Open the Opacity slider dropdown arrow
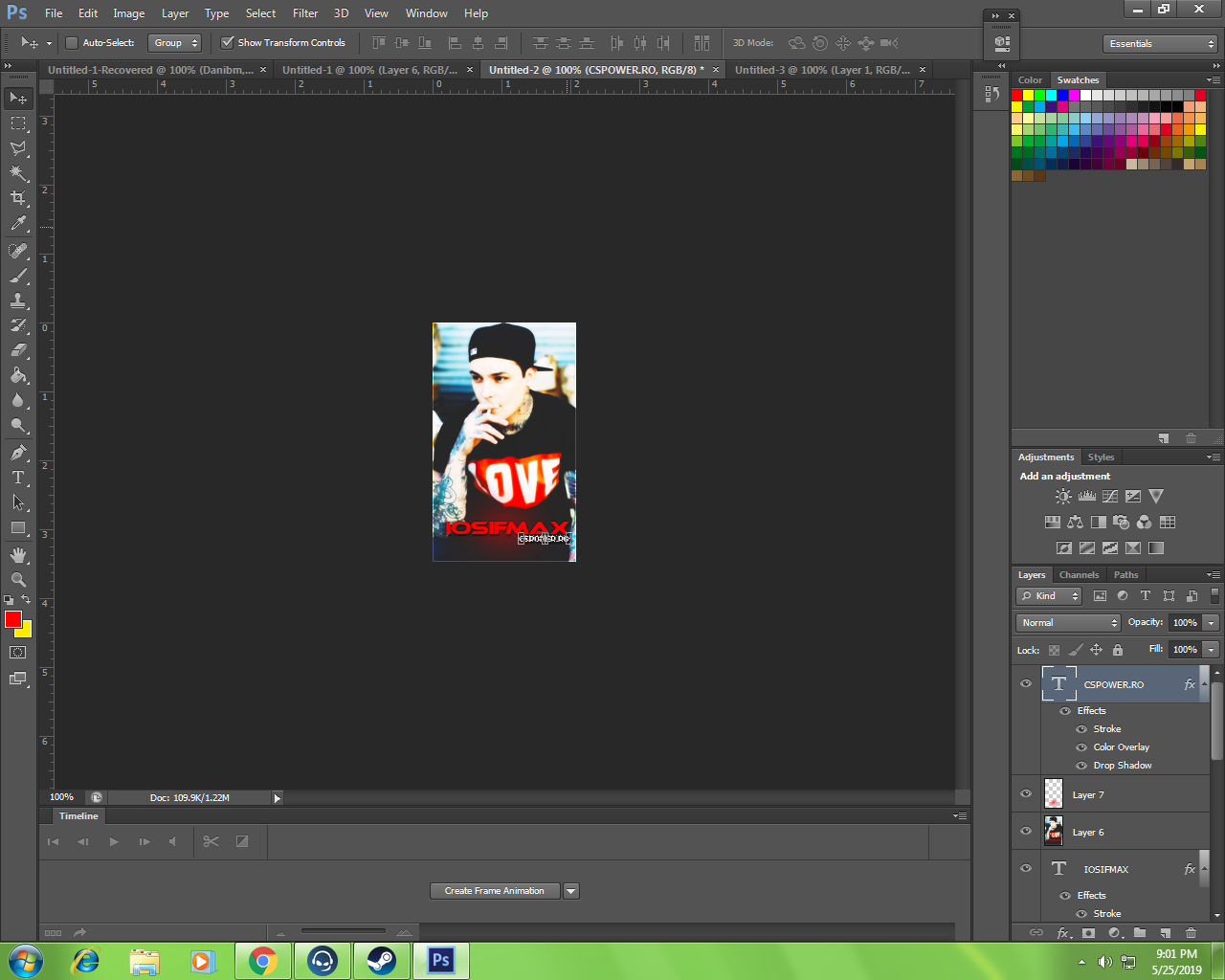The image size is (1225, 980). [x=1212, y=623]
